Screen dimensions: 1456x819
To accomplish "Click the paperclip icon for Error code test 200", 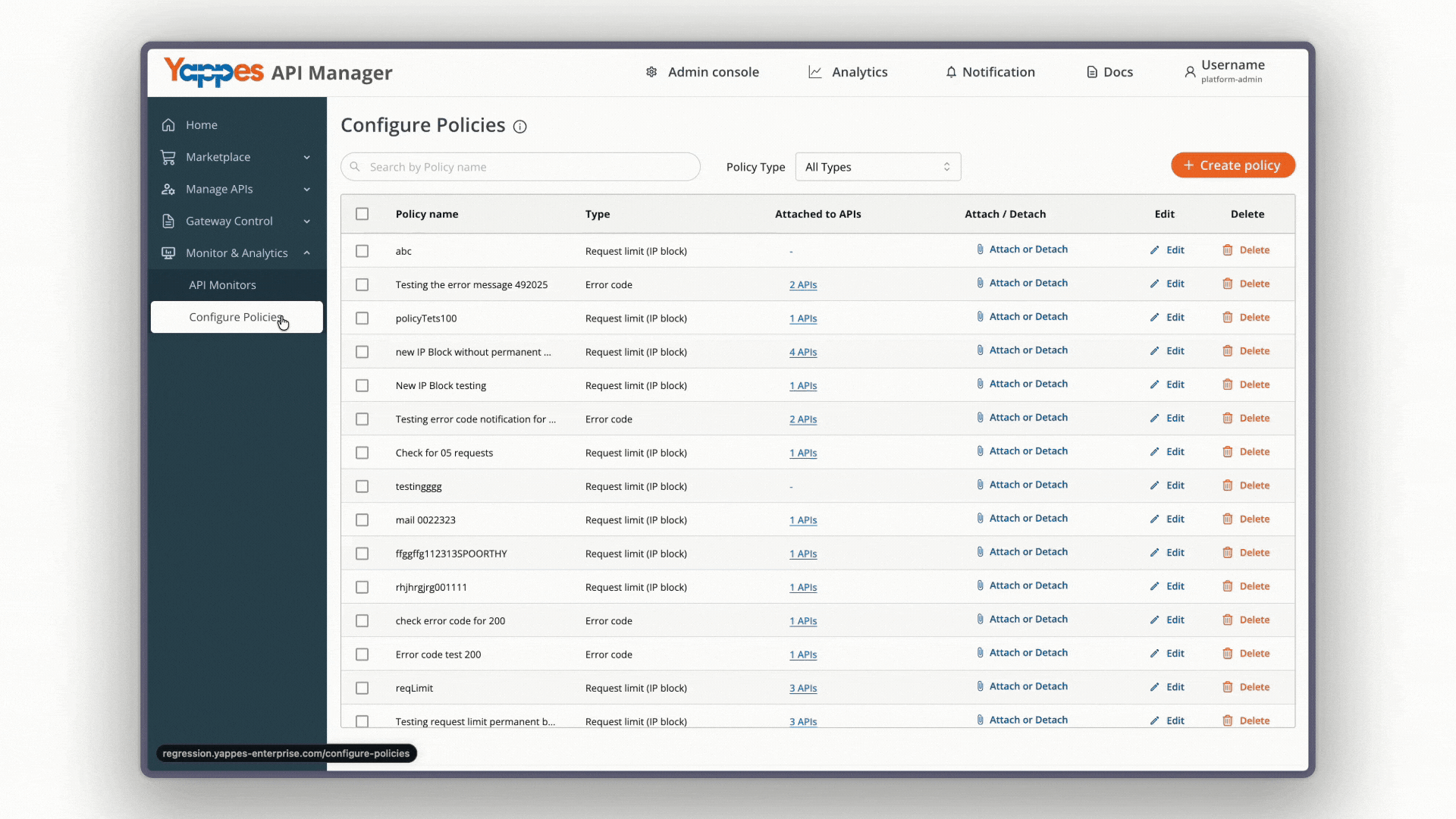I will 981,653.
